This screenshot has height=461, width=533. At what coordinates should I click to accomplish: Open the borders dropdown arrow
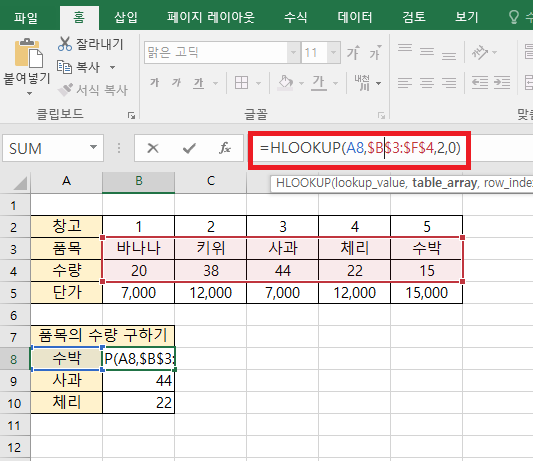[258, 83]
